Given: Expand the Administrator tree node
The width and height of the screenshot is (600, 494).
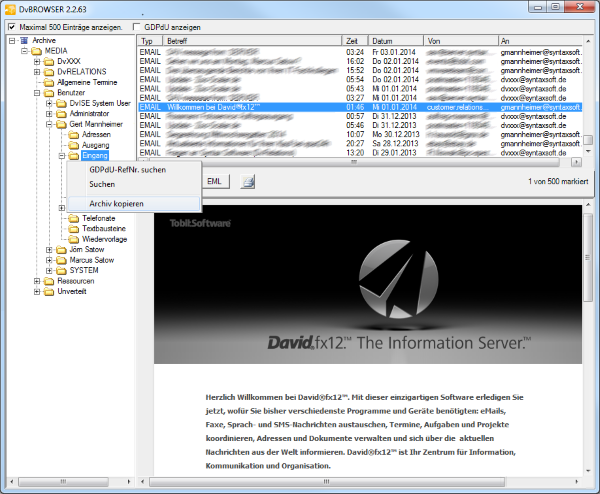Looking at the screenshot, I should 49,114.
